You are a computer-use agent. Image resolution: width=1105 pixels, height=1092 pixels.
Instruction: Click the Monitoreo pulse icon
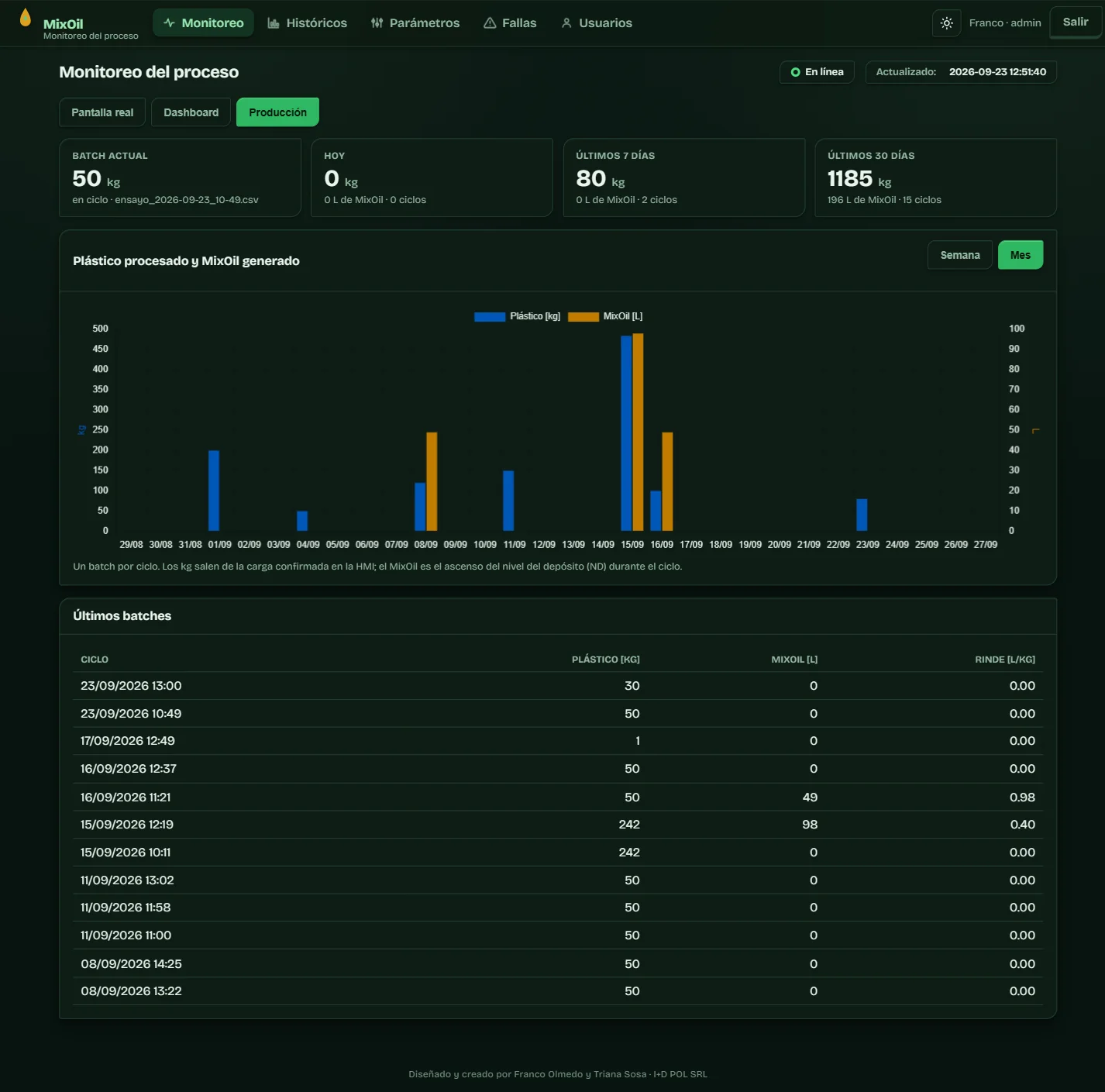coord(169,23)
